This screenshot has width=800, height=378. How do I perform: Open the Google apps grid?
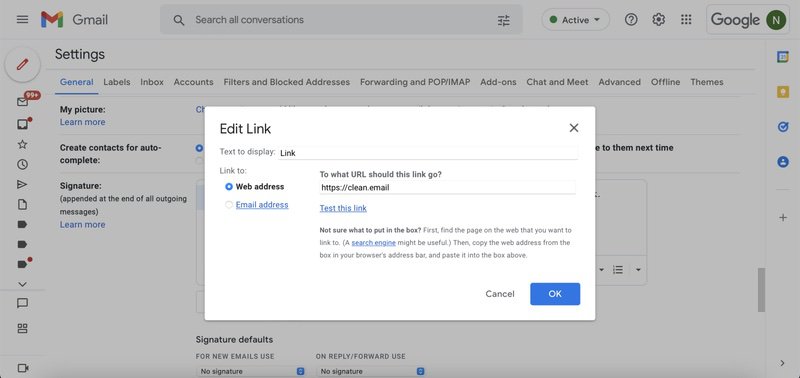pos(686,20)
